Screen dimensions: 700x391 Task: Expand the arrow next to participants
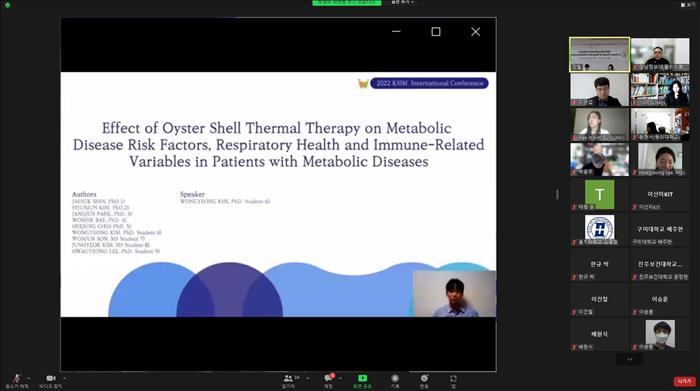tap(307, 379)
